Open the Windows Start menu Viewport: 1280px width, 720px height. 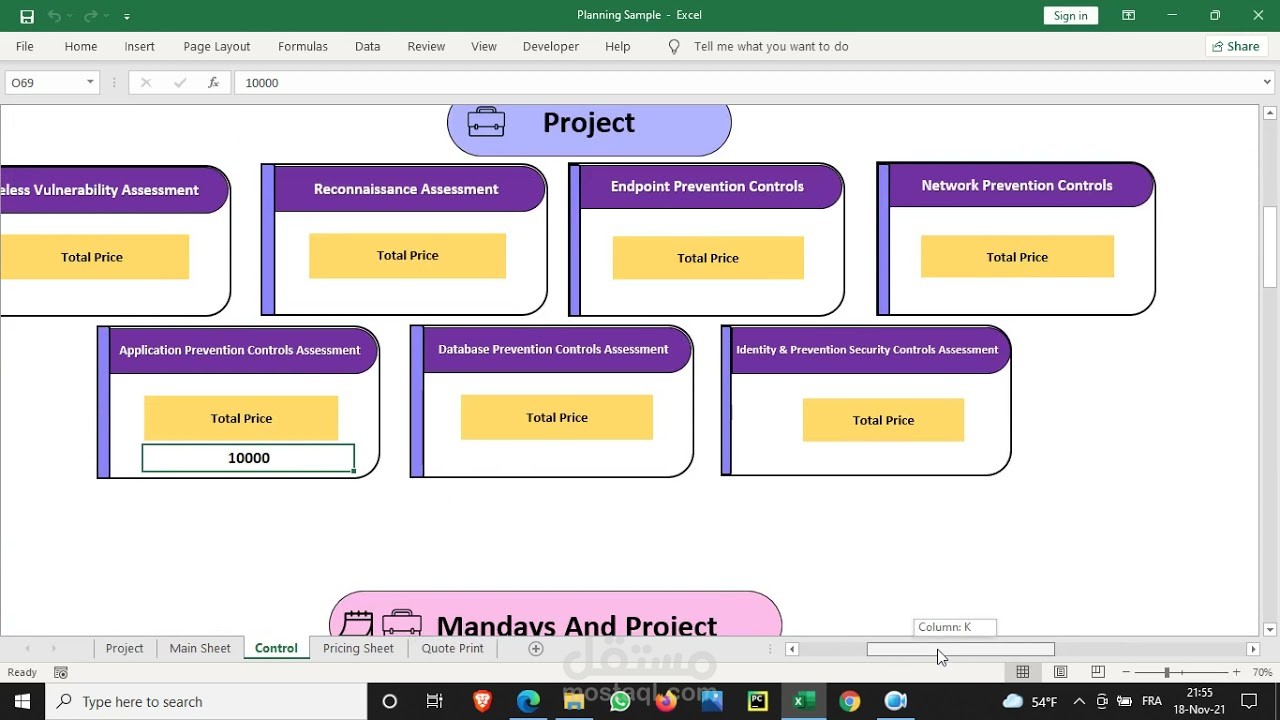point(22,701)
